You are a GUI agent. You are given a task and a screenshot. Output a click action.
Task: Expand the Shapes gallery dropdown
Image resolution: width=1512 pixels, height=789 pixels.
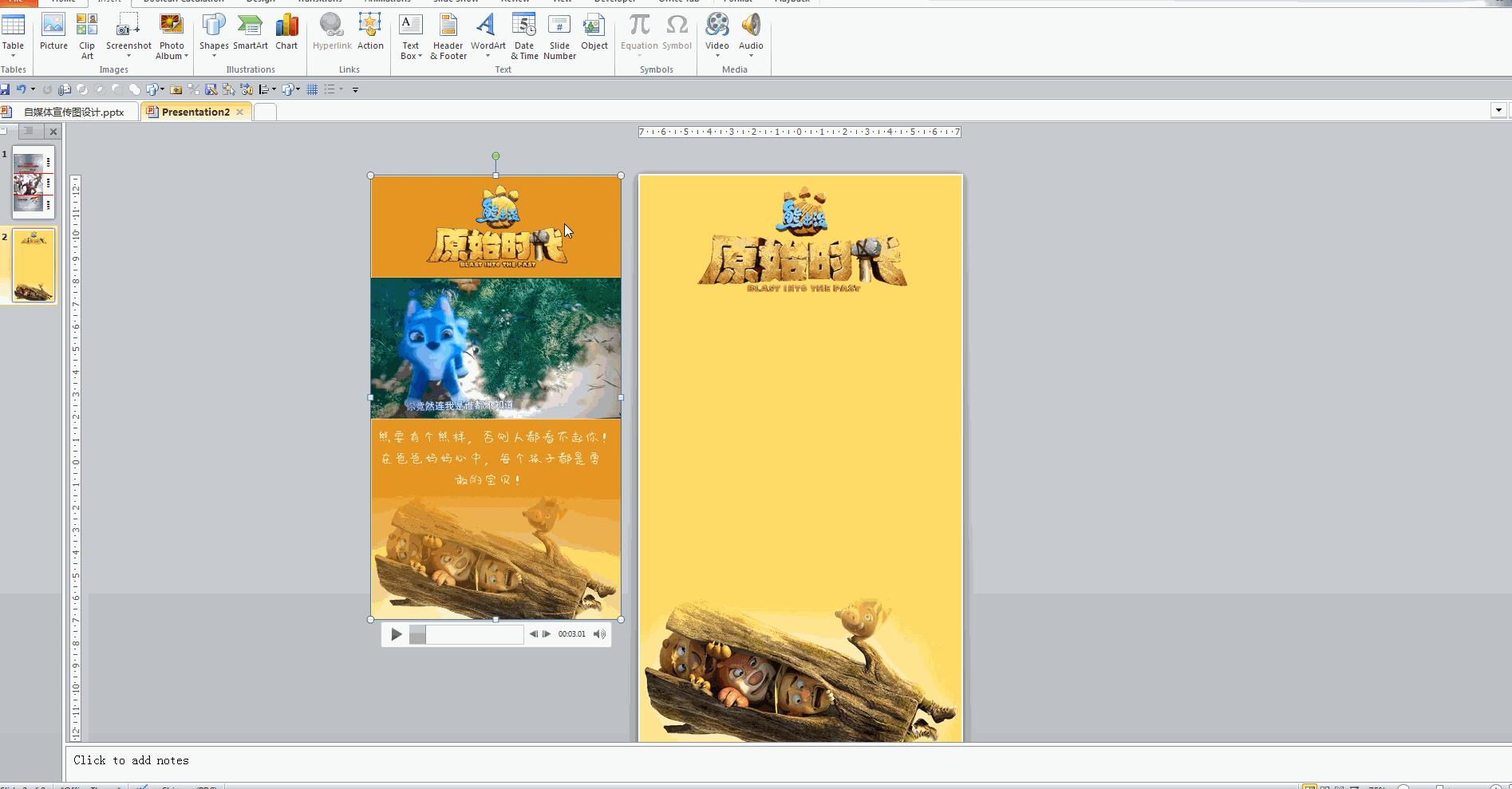(214, 56)
